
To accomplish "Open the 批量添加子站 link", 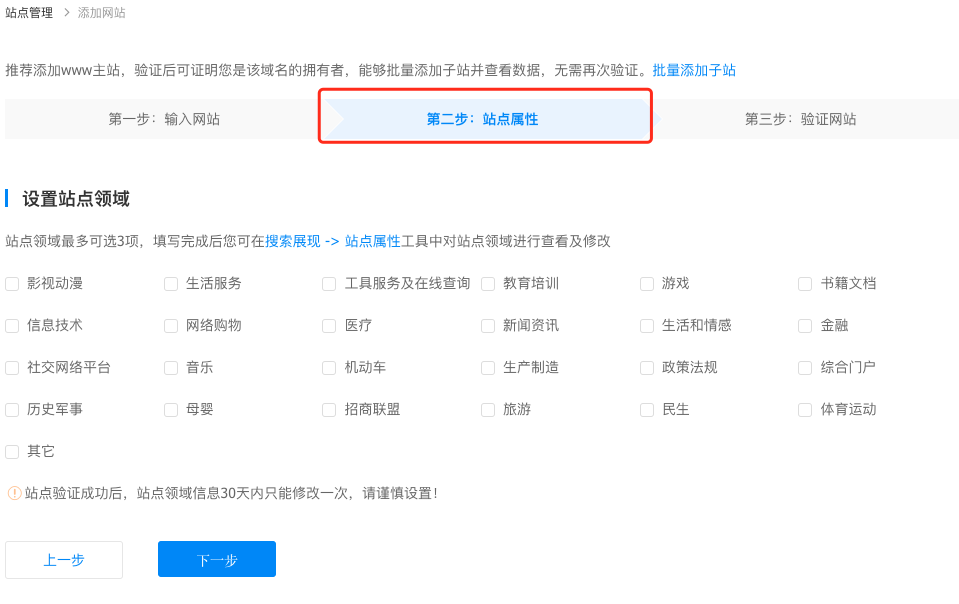I will tap(694, 70).
